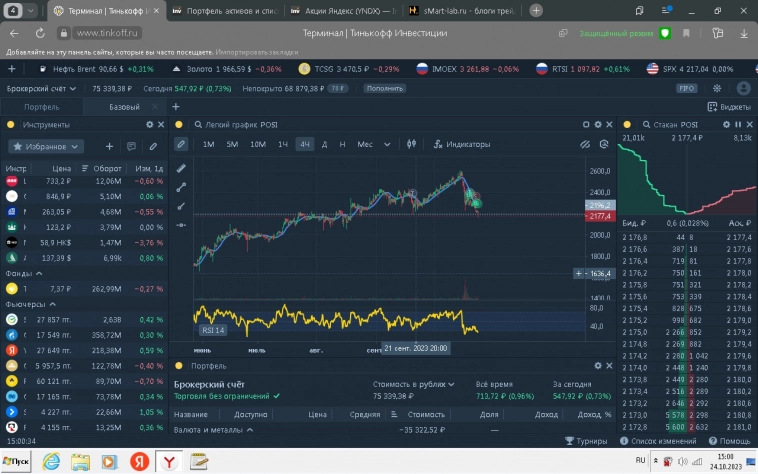This screenshot has width=758, height=474.
Task: Close the Стакан POSI widget
Action: coord(750,125)
